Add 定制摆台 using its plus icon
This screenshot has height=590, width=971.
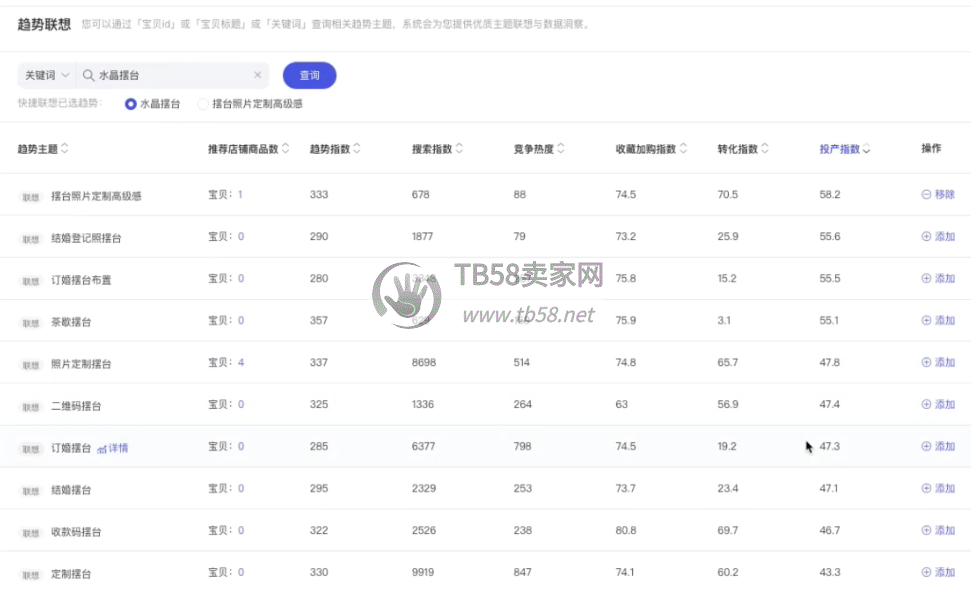click(x=926, y=573)
